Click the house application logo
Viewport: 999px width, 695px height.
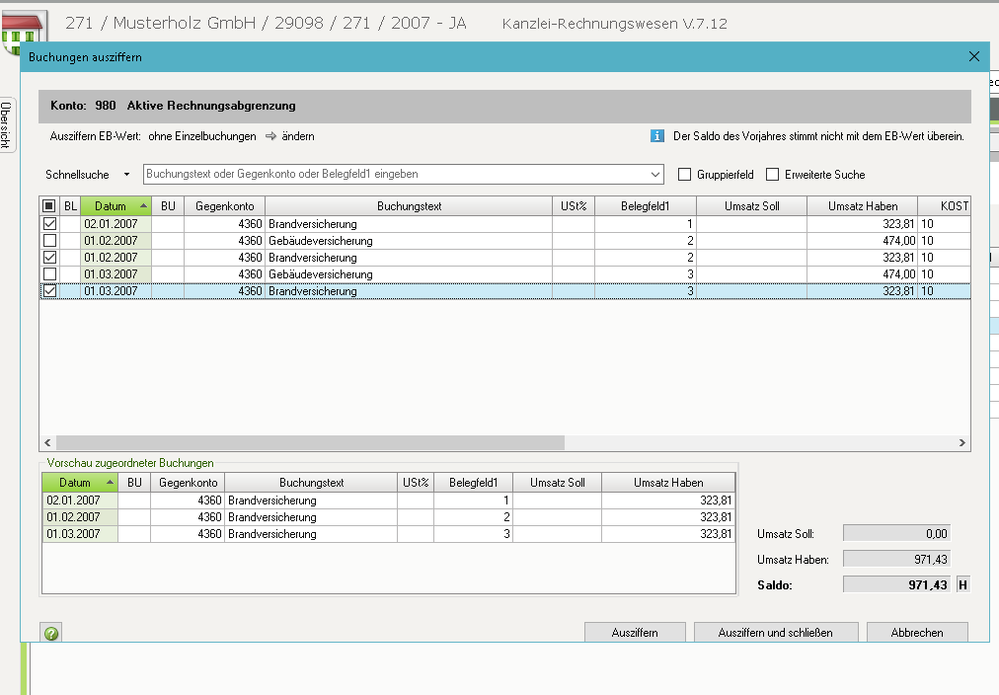[x=24, y=31]
